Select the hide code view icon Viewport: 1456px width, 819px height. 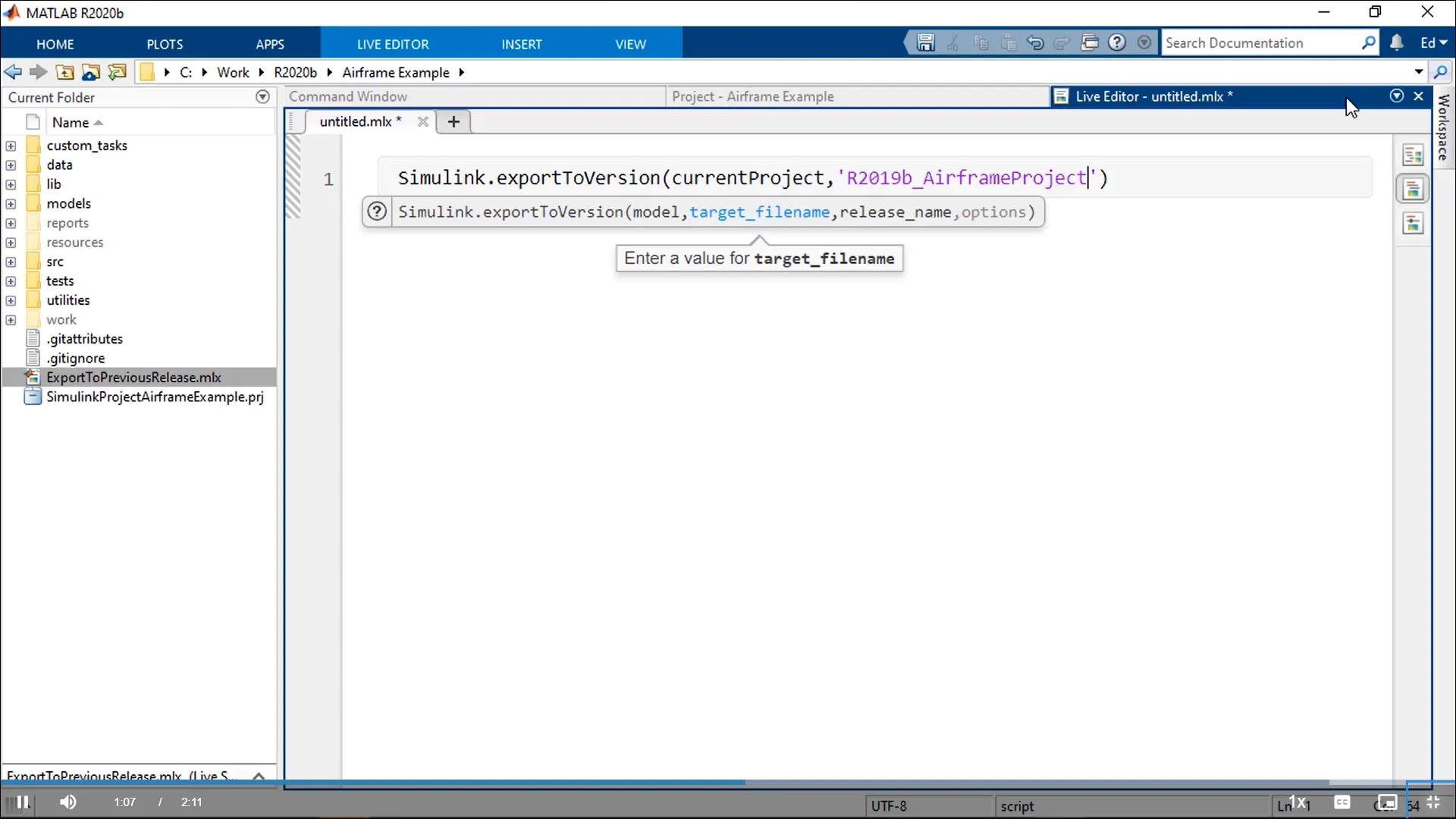pyautogui.click(x=1413, y=224)
